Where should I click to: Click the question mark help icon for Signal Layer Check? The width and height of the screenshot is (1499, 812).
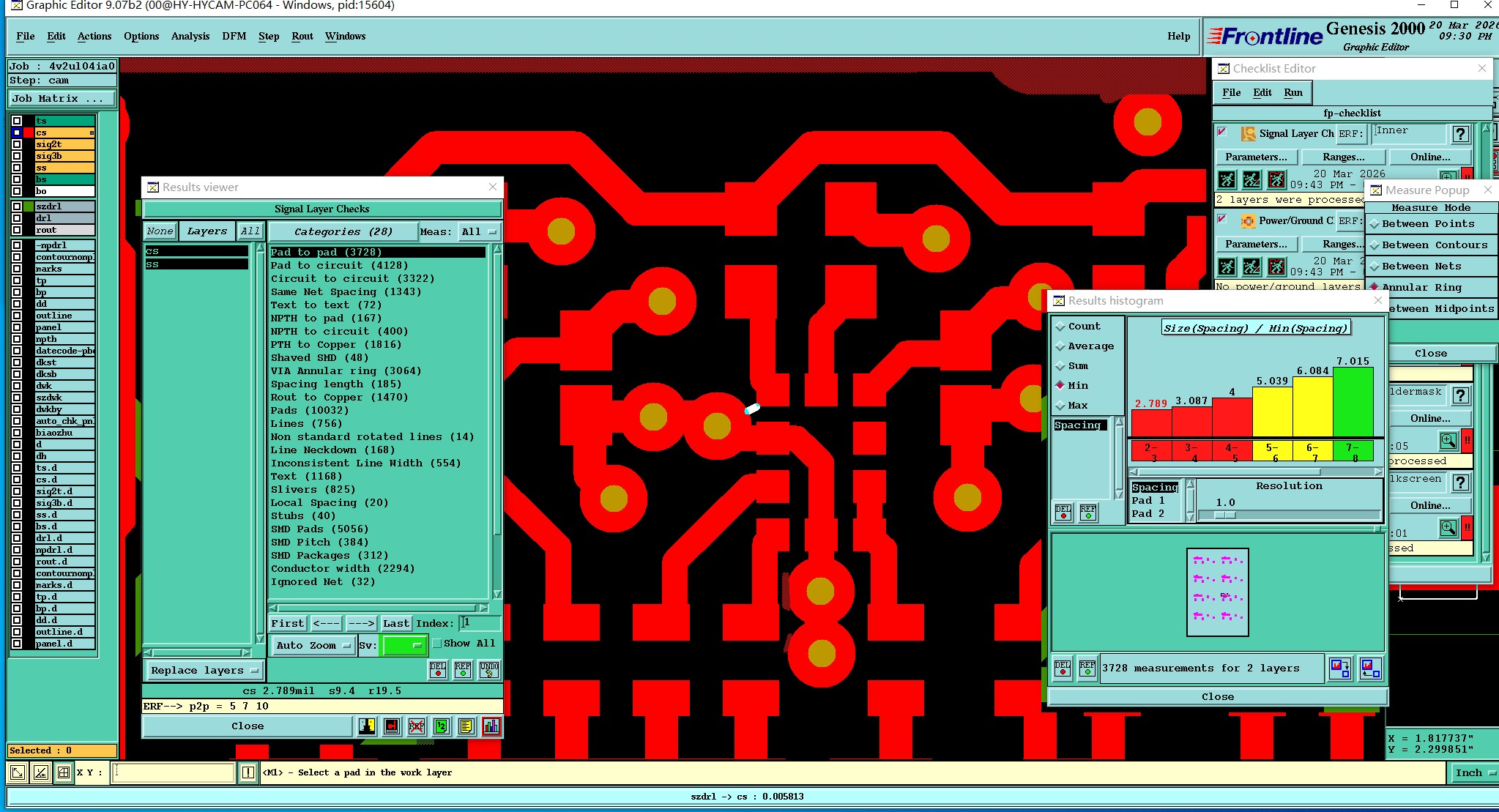1460,134
